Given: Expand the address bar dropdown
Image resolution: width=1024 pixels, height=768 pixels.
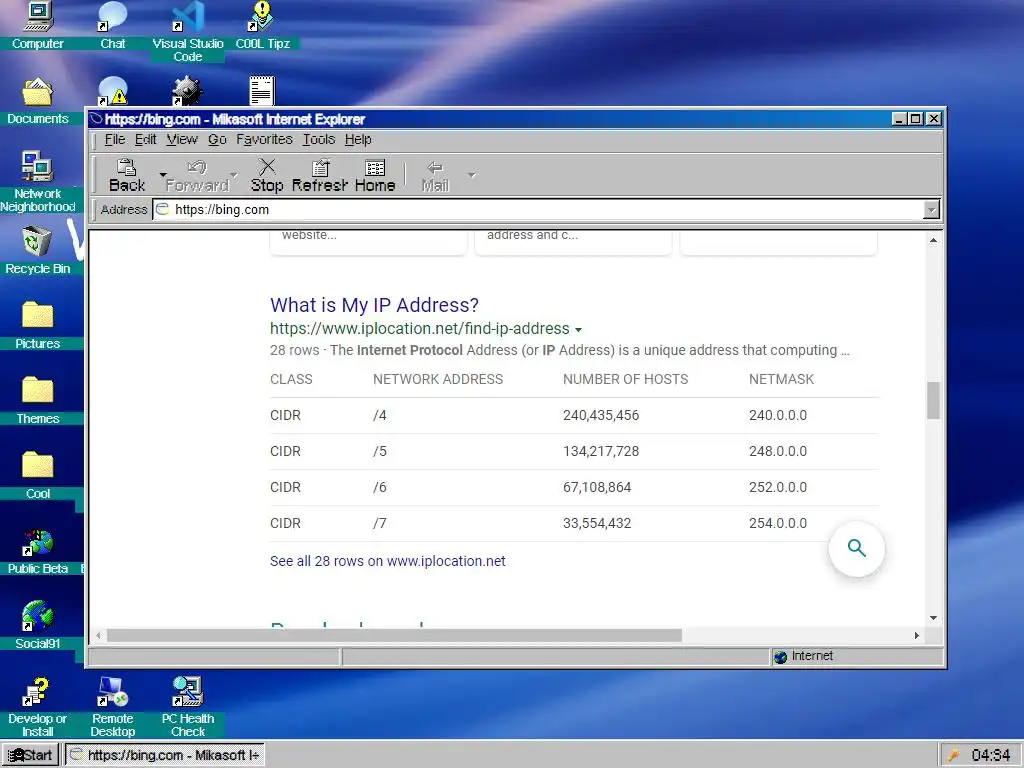Looking at the screenshot, I should click(x=931, y=210).
